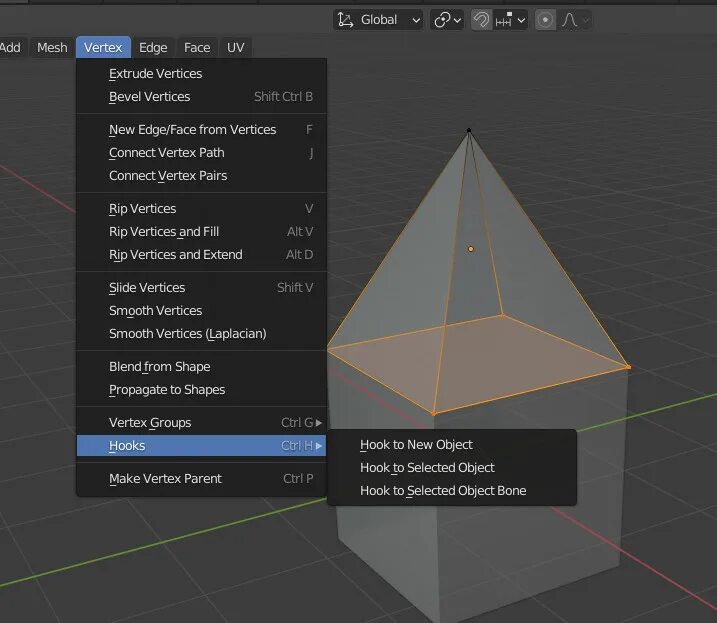Image resolution: width=717 pixels, height=623 pixels.
Task: Select Hook to Selected Object Bone
Action: tap(452, 490)
